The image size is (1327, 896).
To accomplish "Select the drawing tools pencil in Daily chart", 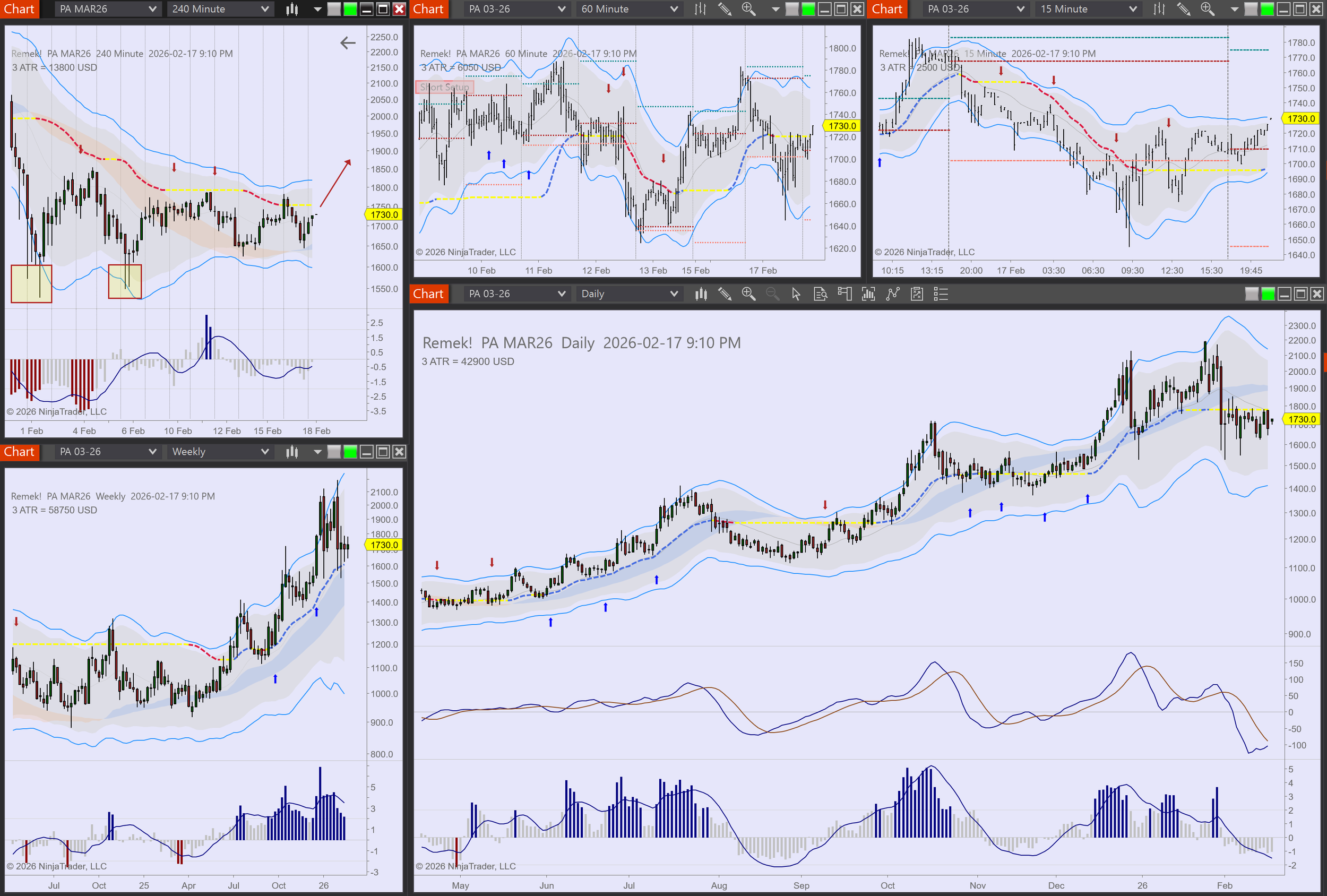I will tap(725, 294).
